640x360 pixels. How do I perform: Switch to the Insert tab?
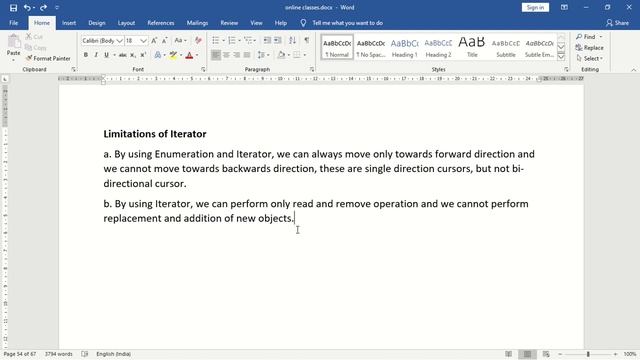69,23
